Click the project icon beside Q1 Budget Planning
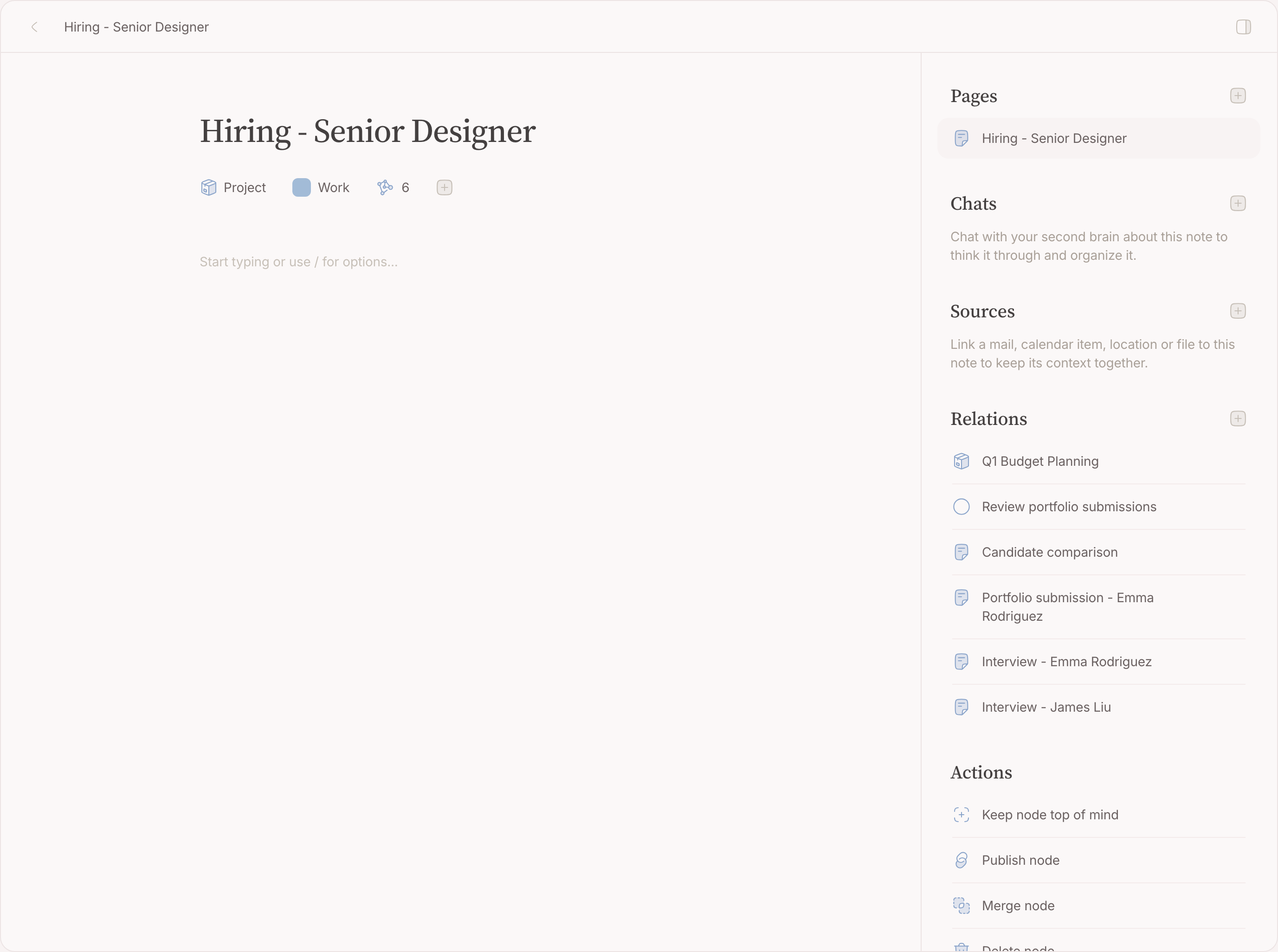The height and width of the screenshot is (952, 1278). pyautogui.click(x=962, y=461)
